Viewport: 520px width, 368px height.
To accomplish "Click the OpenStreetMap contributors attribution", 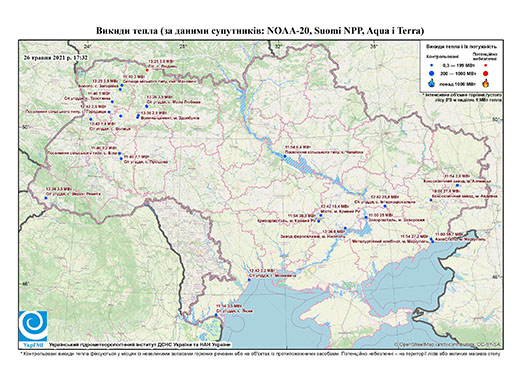I will pos(447,344).
